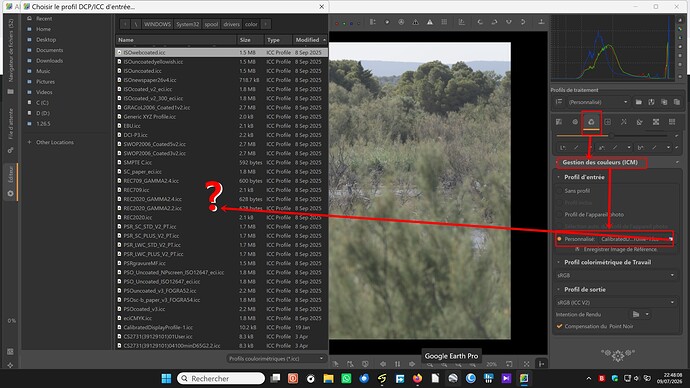The width and height of the screenshot is (690, 388).
Task: Toggle the highlight clipping warning triangle
Action: pyautogui.click(x=429, y=22)
